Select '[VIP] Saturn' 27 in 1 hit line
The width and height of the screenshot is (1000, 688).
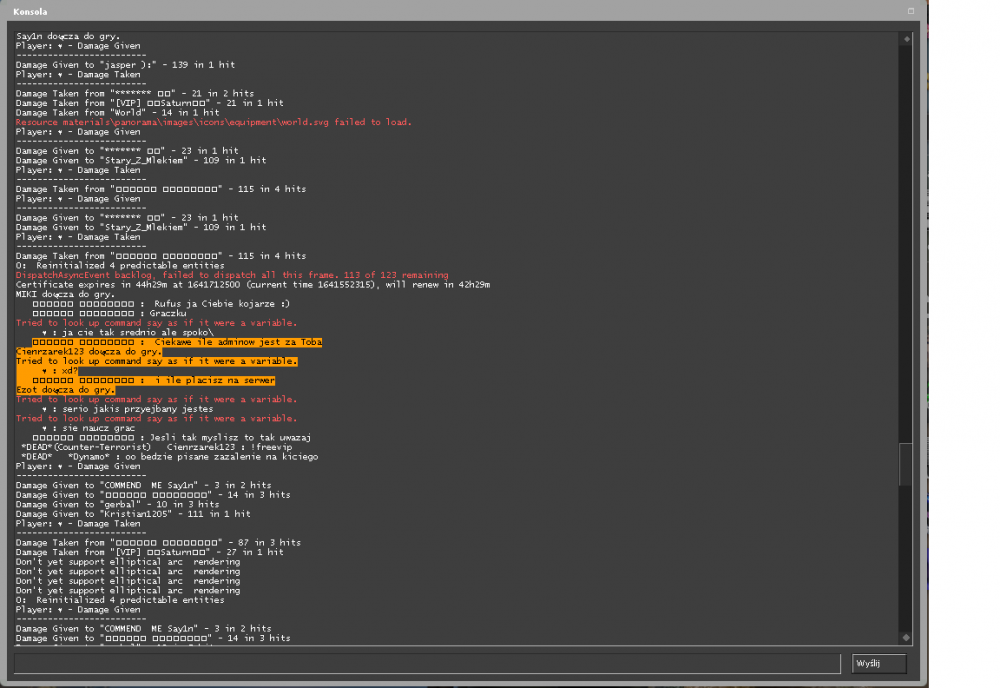[150, 553]
